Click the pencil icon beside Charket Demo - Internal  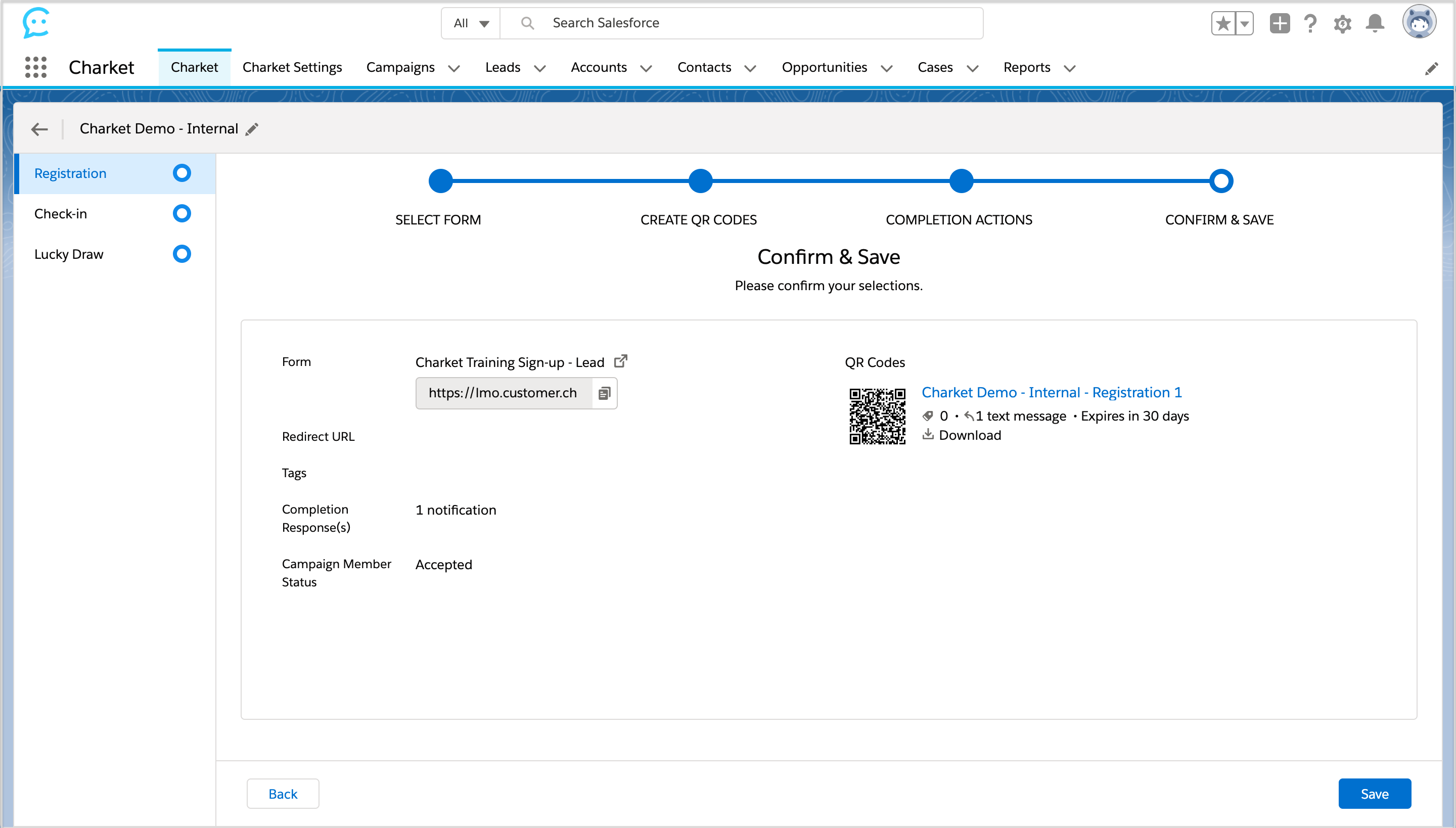tap(252, 129)
